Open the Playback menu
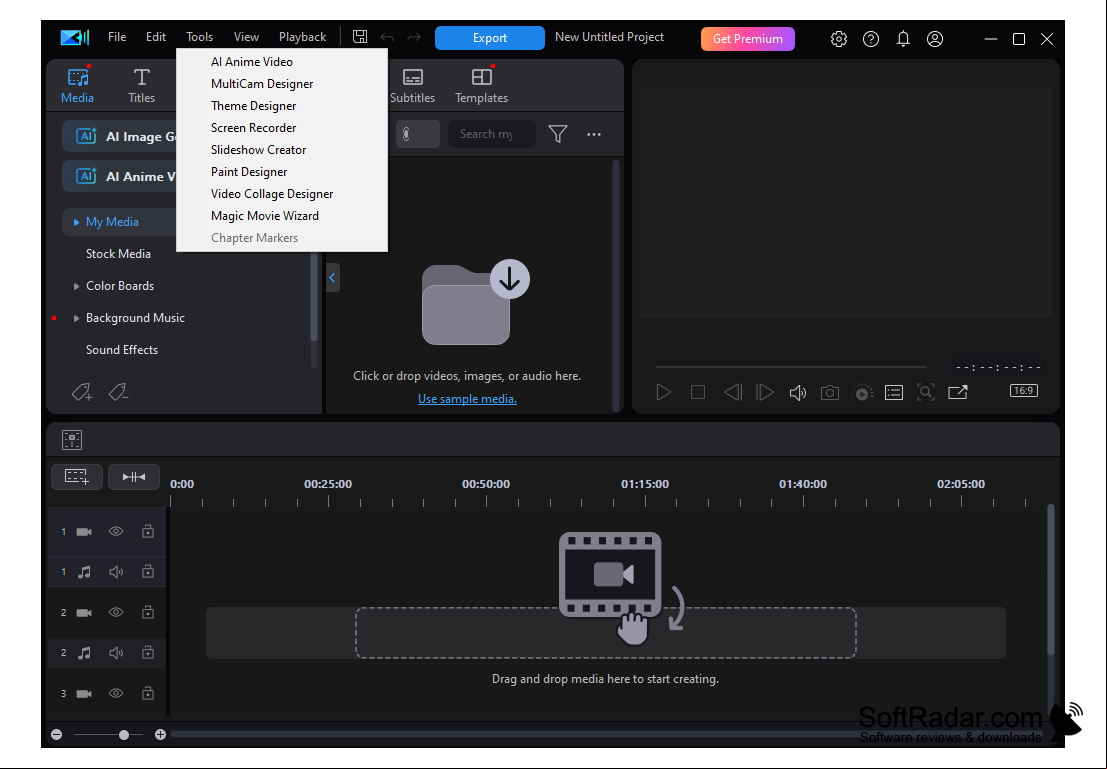This screenshot has height=769, width=1107. (302, 37)
